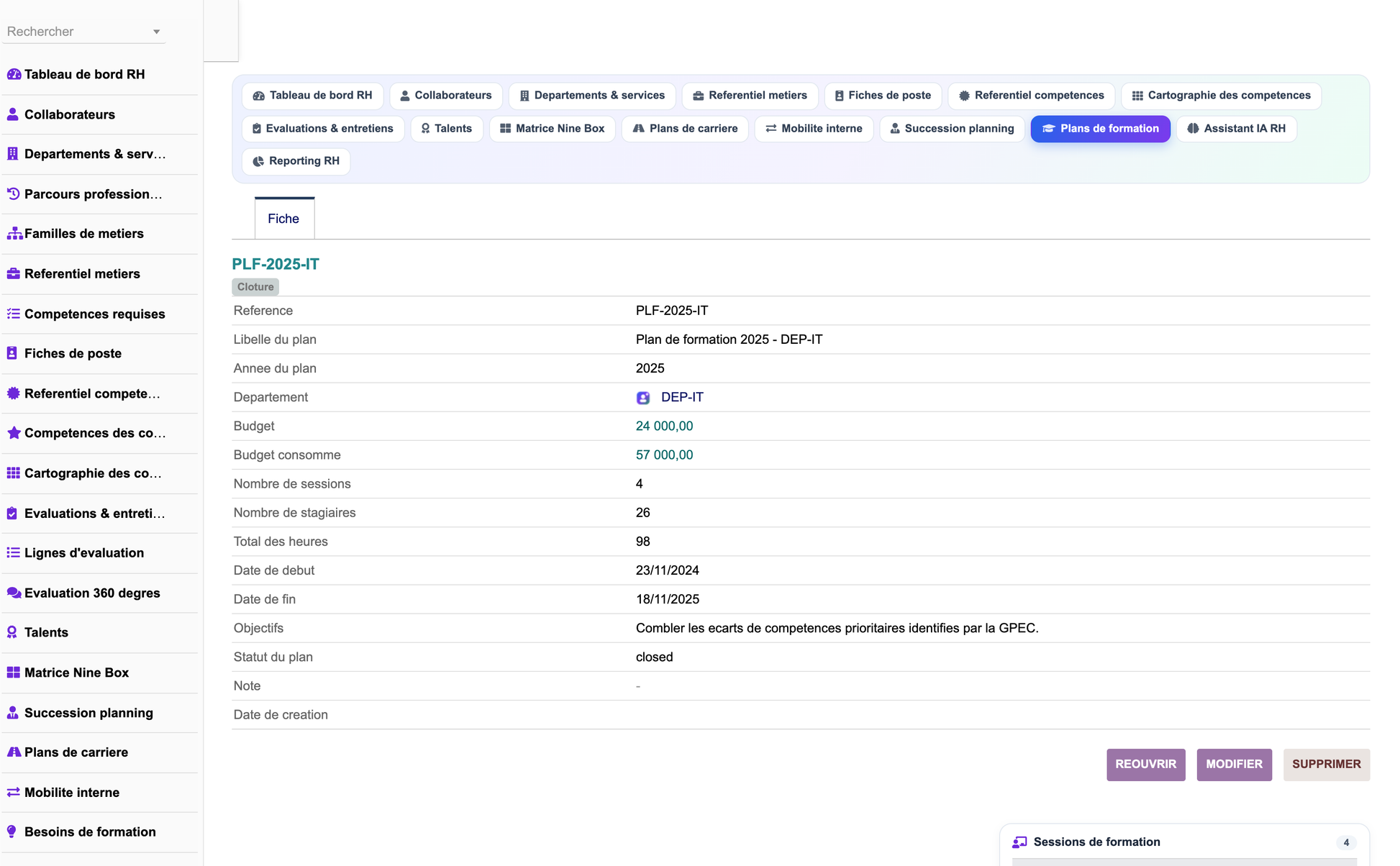Open Matrice Nine Box top menu pill
Viewport: 1400px width, 866px height.
coord(553,129)
